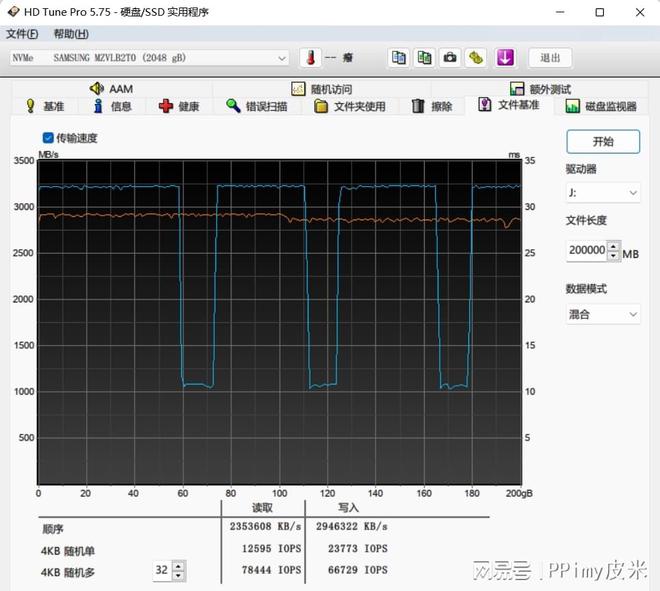Switch to the 擦除 tab
The image size is (660, 591).
(x=432, y=106)
